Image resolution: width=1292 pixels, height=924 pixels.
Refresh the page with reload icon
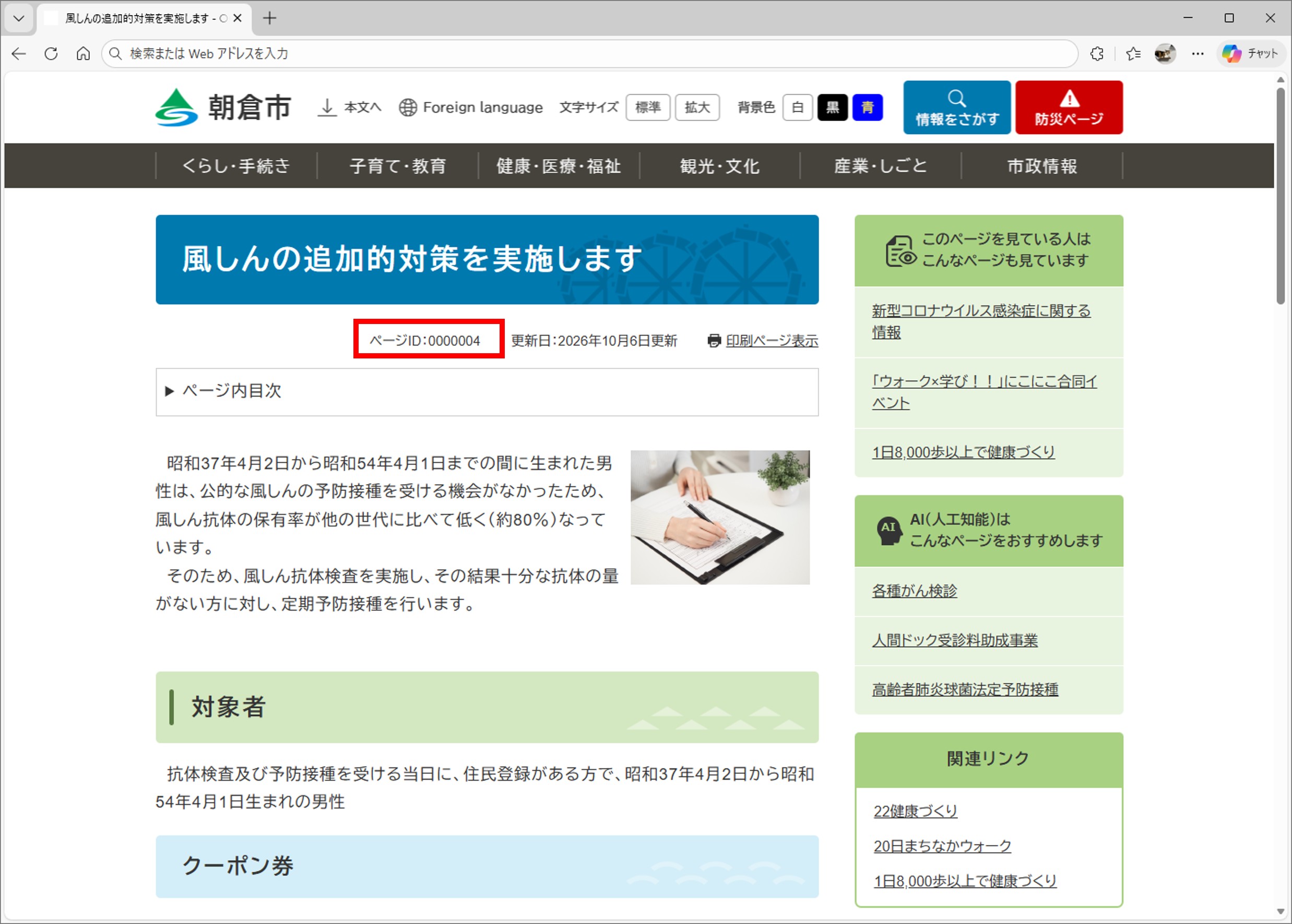click(51, 54)
